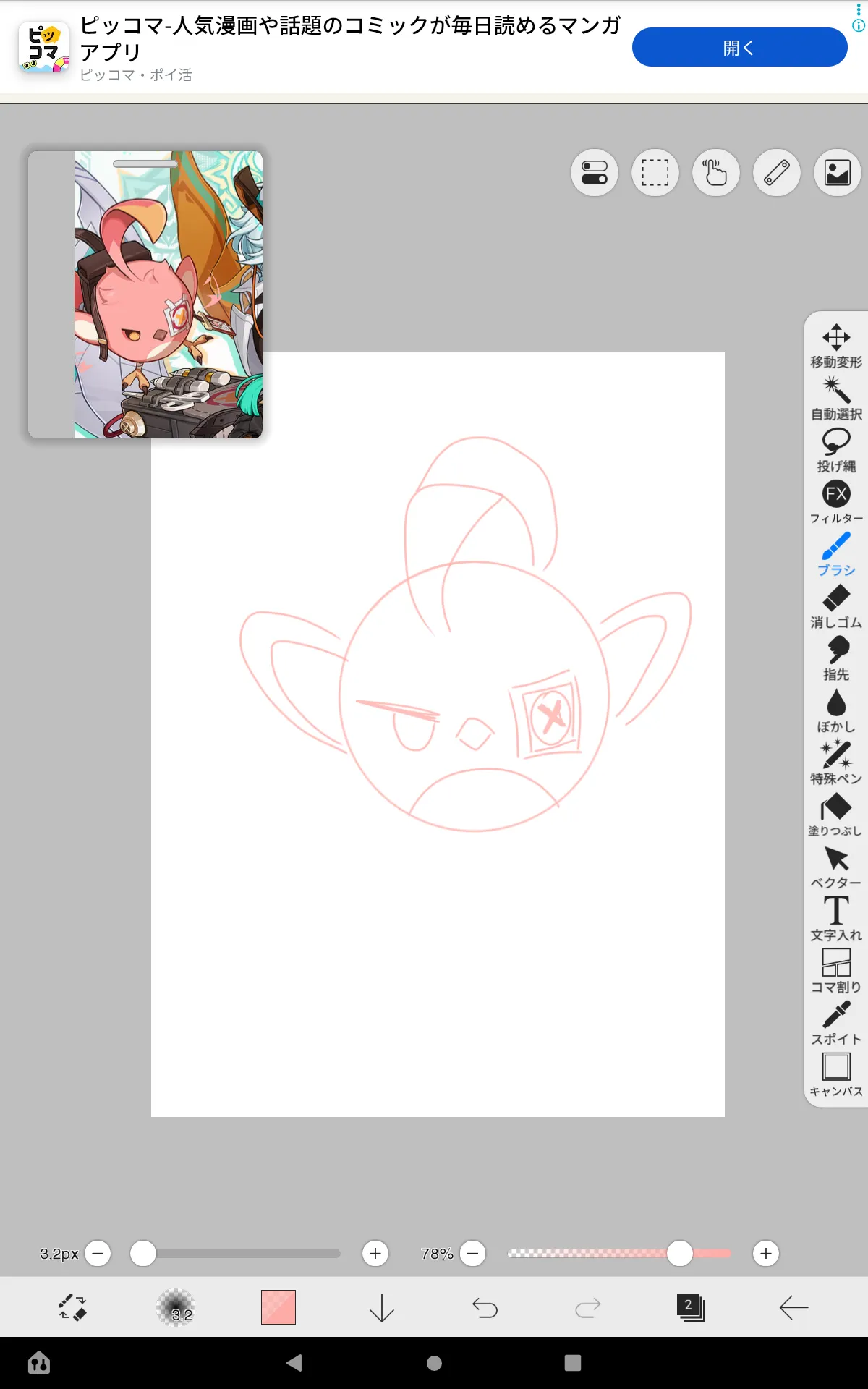Switch between brush and eraser icon
868x1389 pixels.
72,1307
